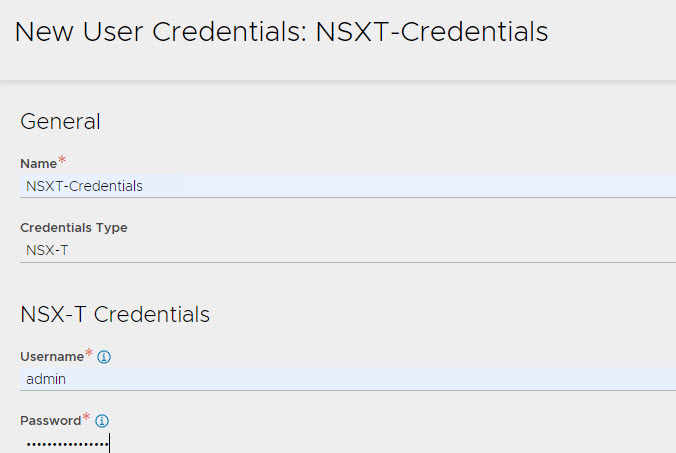Click the required asterisk beside Password

[x=87, y=418]
